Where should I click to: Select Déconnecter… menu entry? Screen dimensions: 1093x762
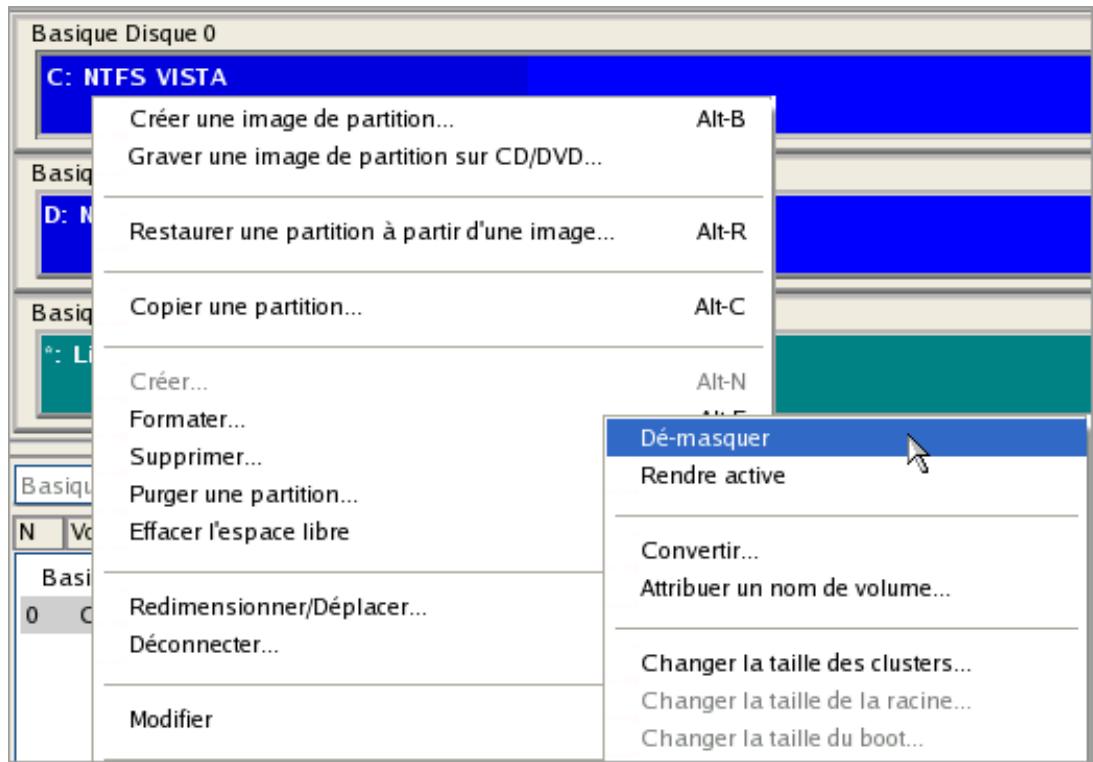(349, 645)
